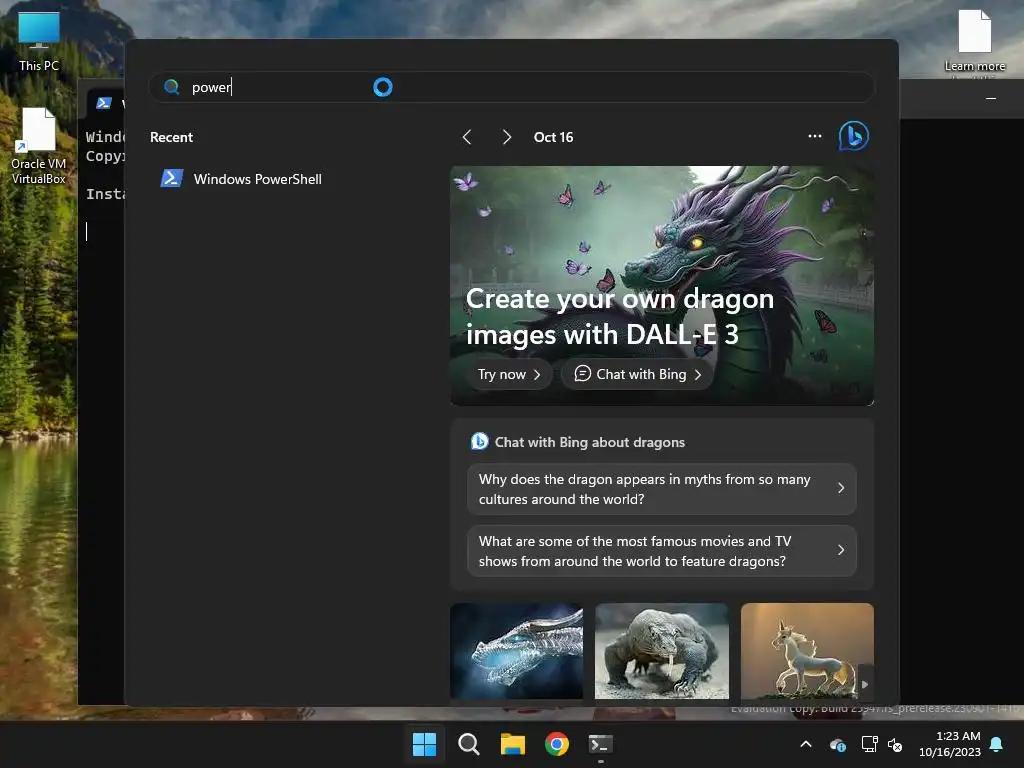Select the Windows PowerShell recent entry text
Screen dimensions: 1024x768
(257, 179)
